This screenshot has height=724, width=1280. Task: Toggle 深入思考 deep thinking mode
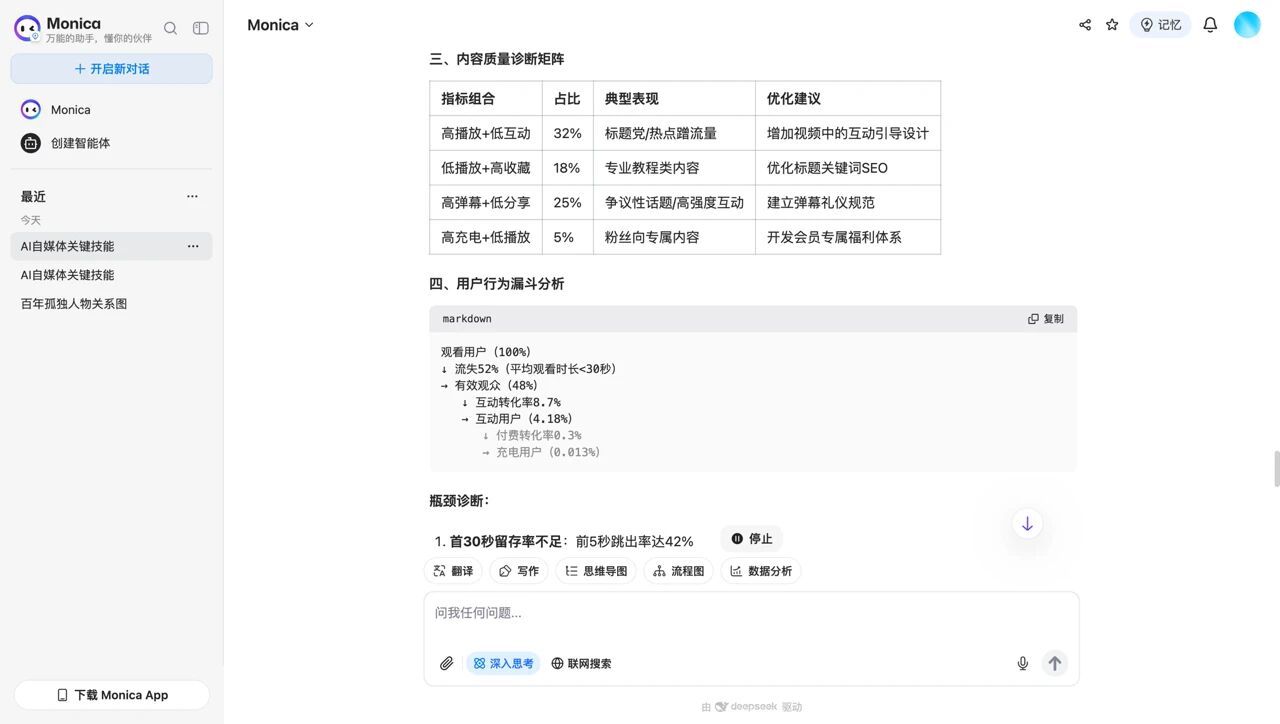[503, 663]
